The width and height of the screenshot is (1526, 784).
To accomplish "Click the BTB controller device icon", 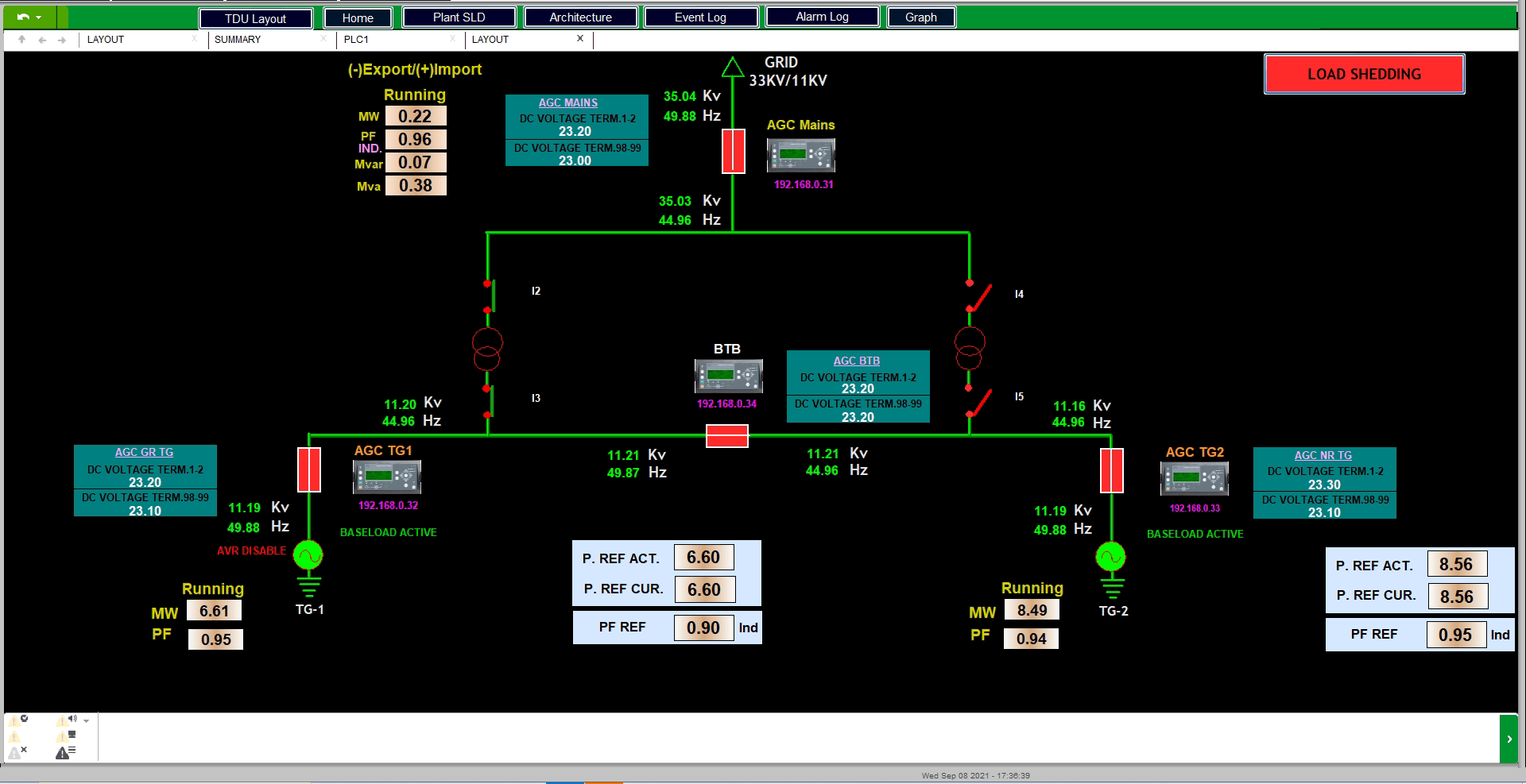I will (729, 376).
